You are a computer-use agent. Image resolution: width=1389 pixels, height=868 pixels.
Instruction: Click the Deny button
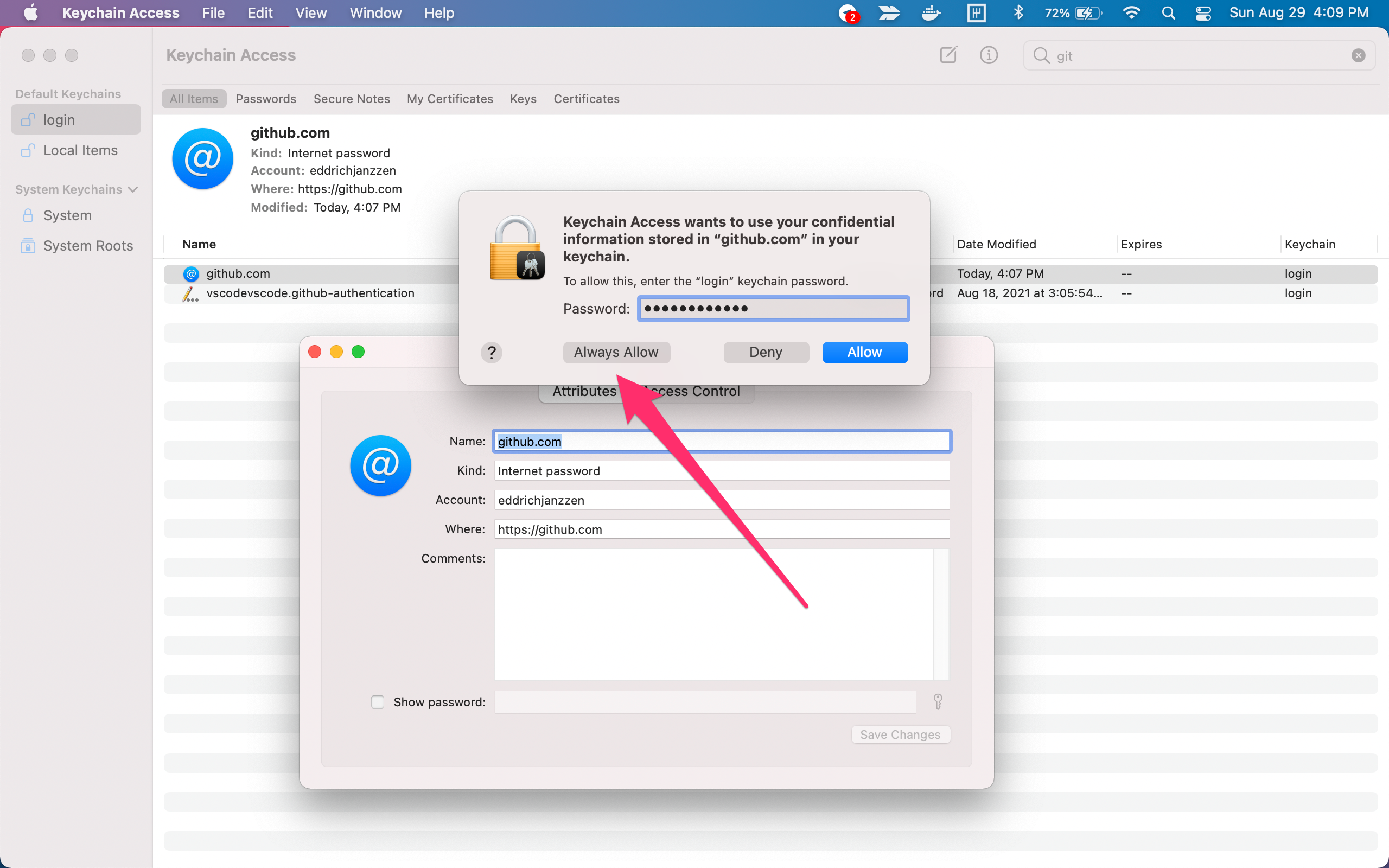766,353
